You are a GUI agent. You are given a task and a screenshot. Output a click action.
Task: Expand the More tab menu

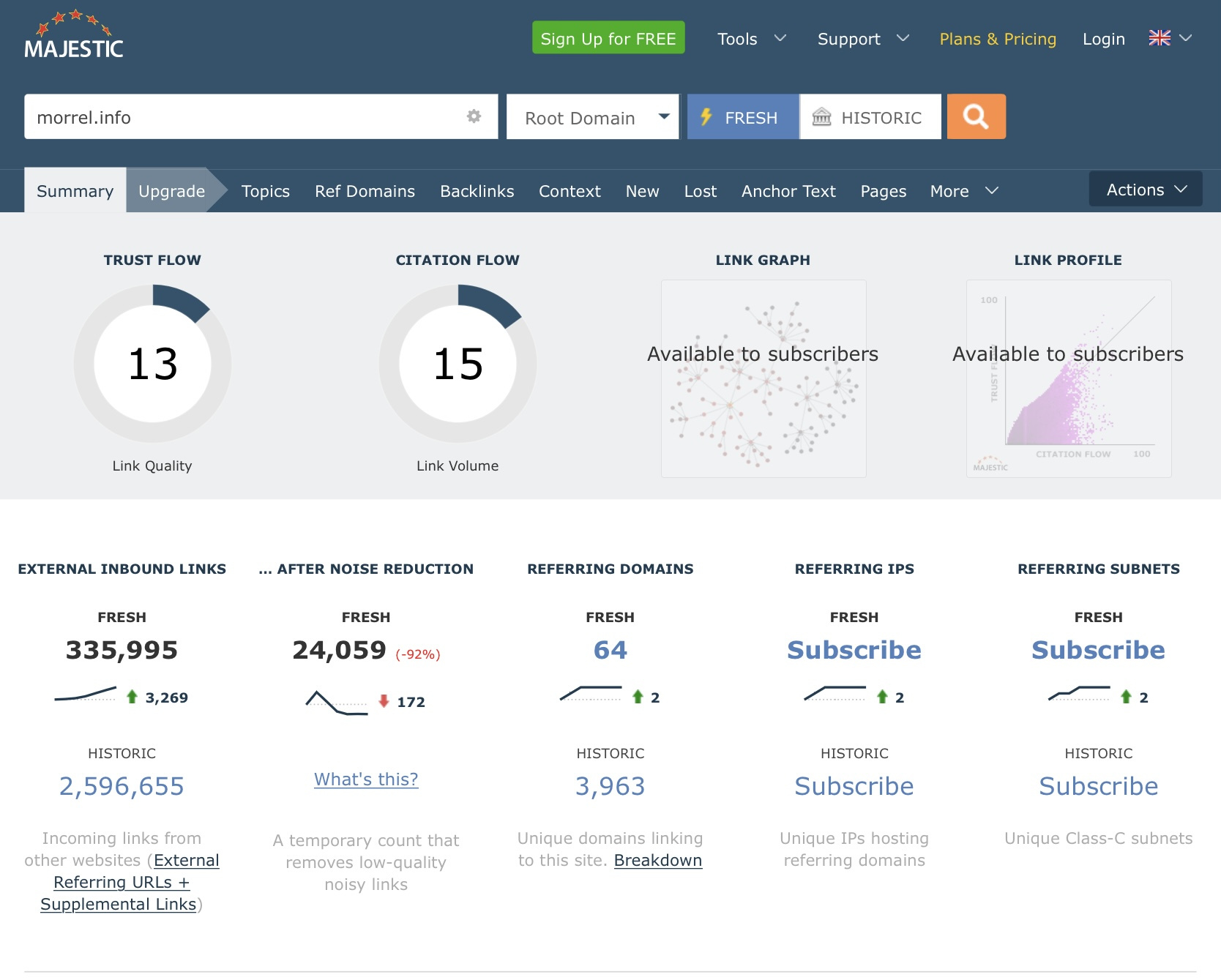(964, 191)
